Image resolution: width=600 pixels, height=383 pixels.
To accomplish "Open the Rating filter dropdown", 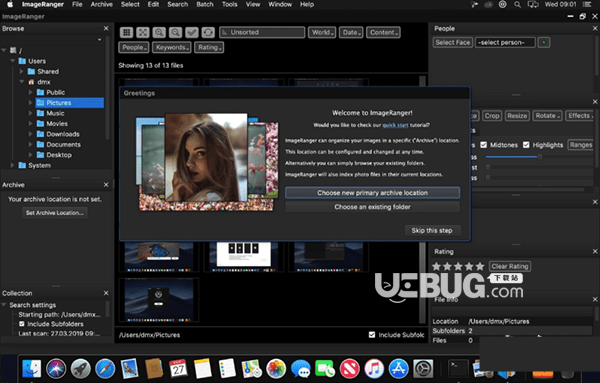I will pyautogui.click(x=209, y=47).
